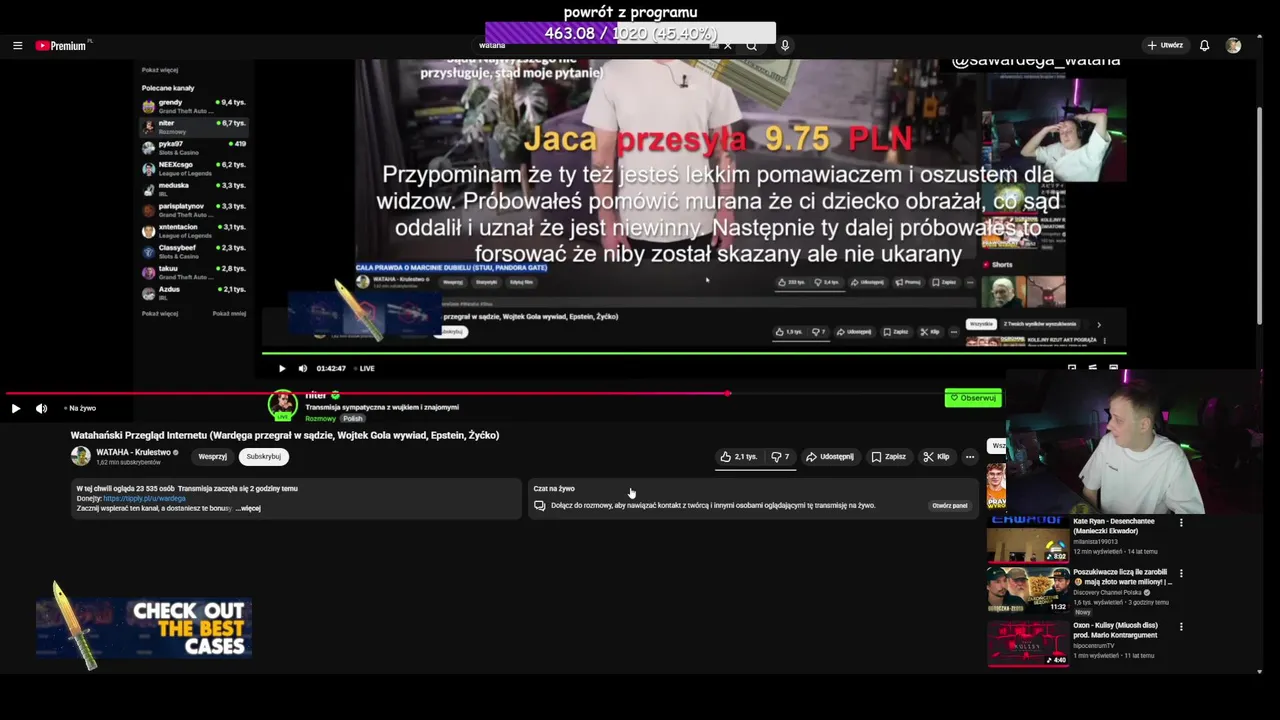Select meduska in recommended channels
The image size is (1280, 720).
pos(194,189)
